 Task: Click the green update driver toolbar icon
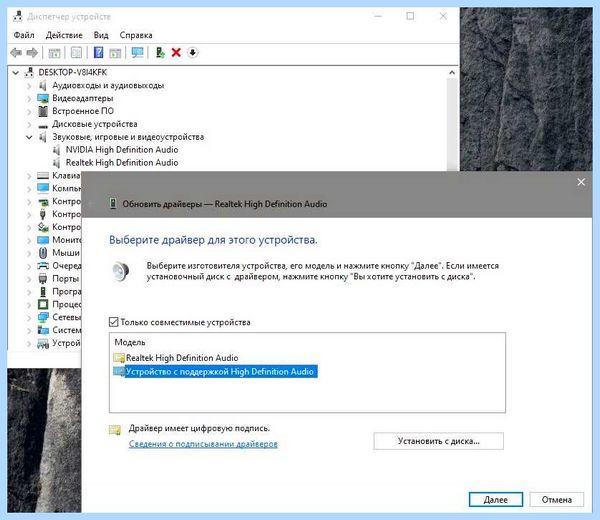coord(160,52)
